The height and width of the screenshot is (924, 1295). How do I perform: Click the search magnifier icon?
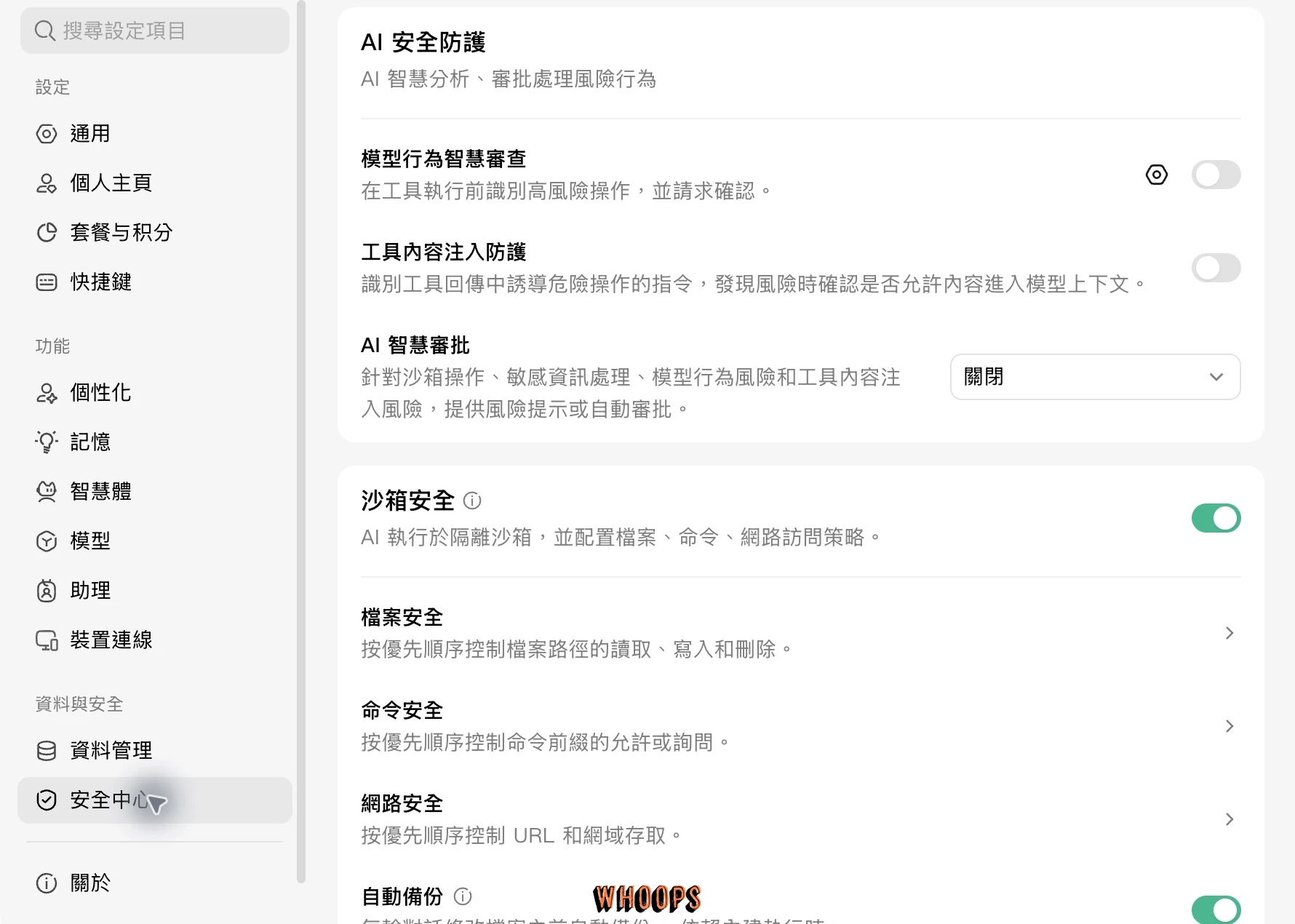45,31
